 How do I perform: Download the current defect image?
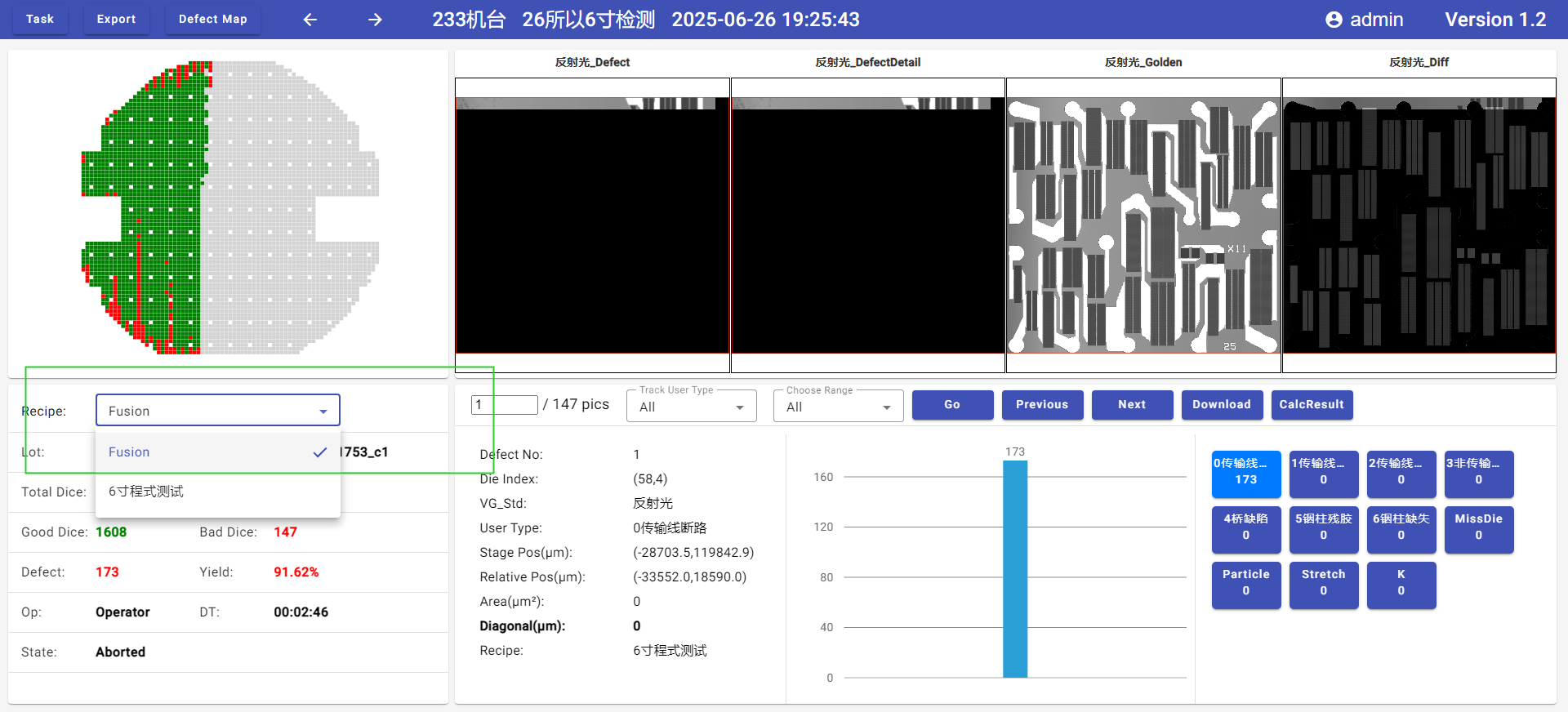[x=1222, y=405]
